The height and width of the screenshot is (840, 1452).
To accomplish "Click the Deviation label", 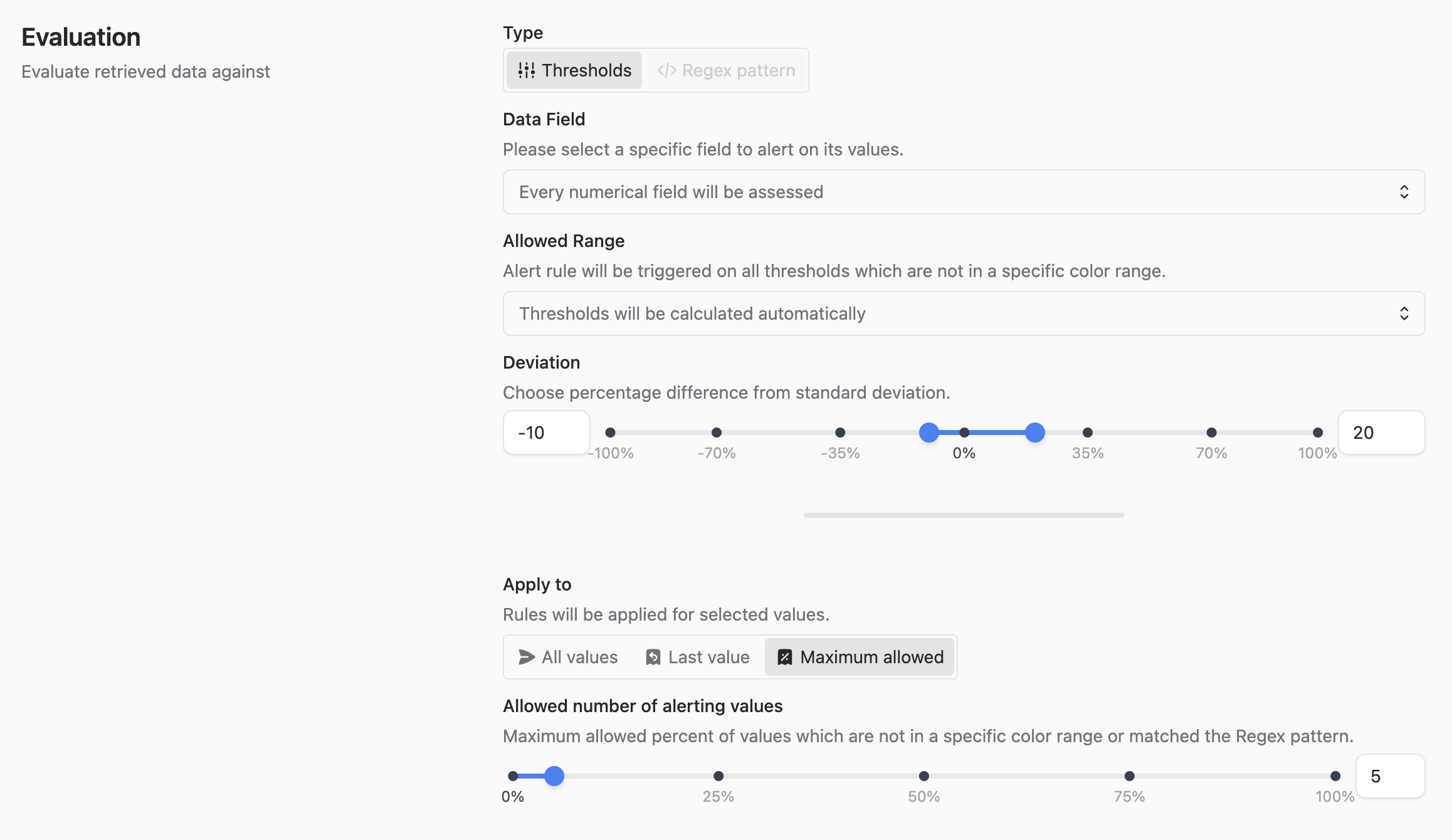I will tap(542, 362).
